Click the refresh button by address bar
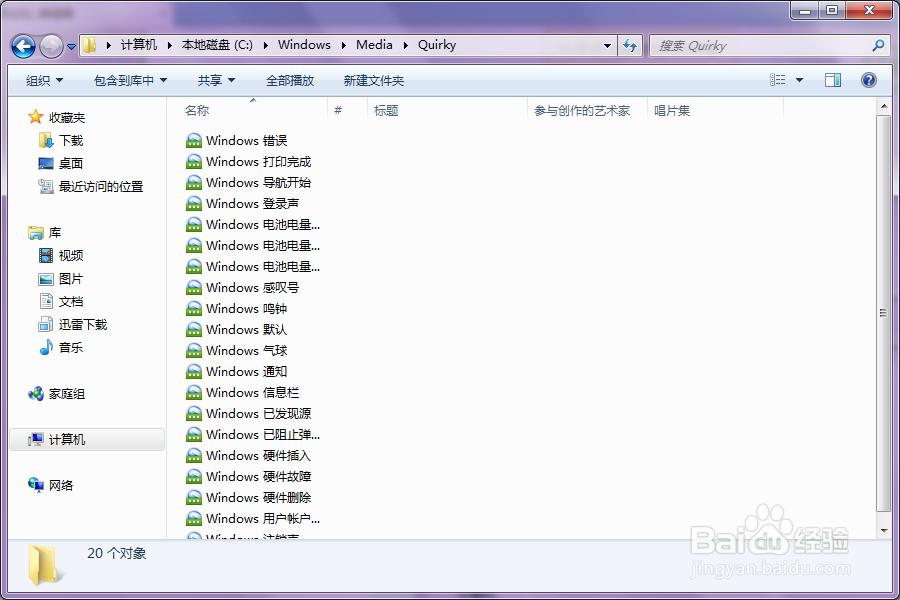 tap(630, 46)
